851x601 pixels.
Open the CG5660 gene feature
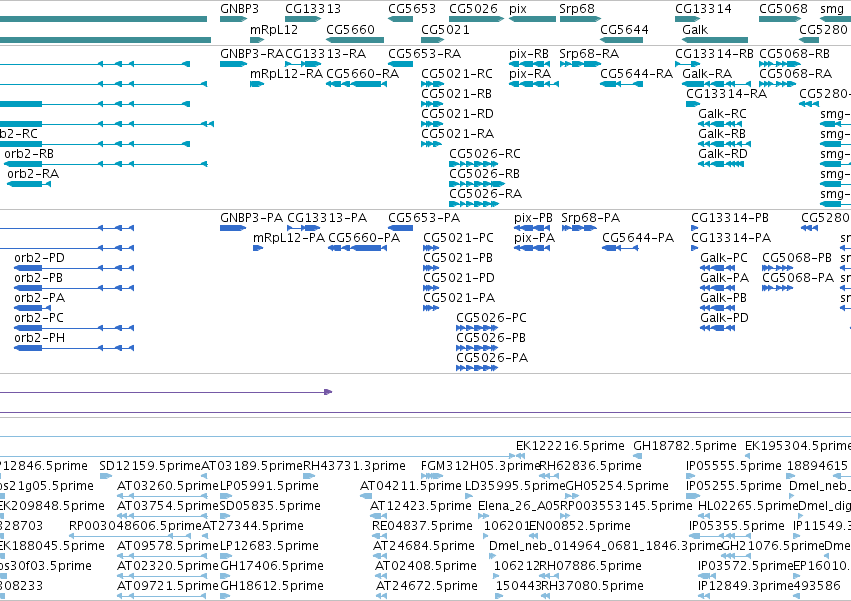point(355,40)
